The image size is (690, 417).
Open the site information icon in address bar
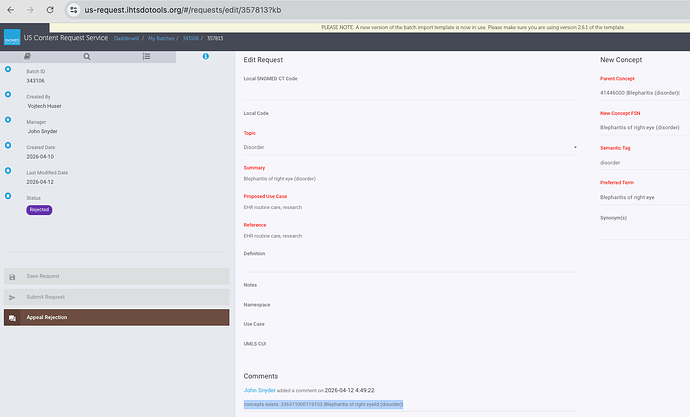[73, 10]
